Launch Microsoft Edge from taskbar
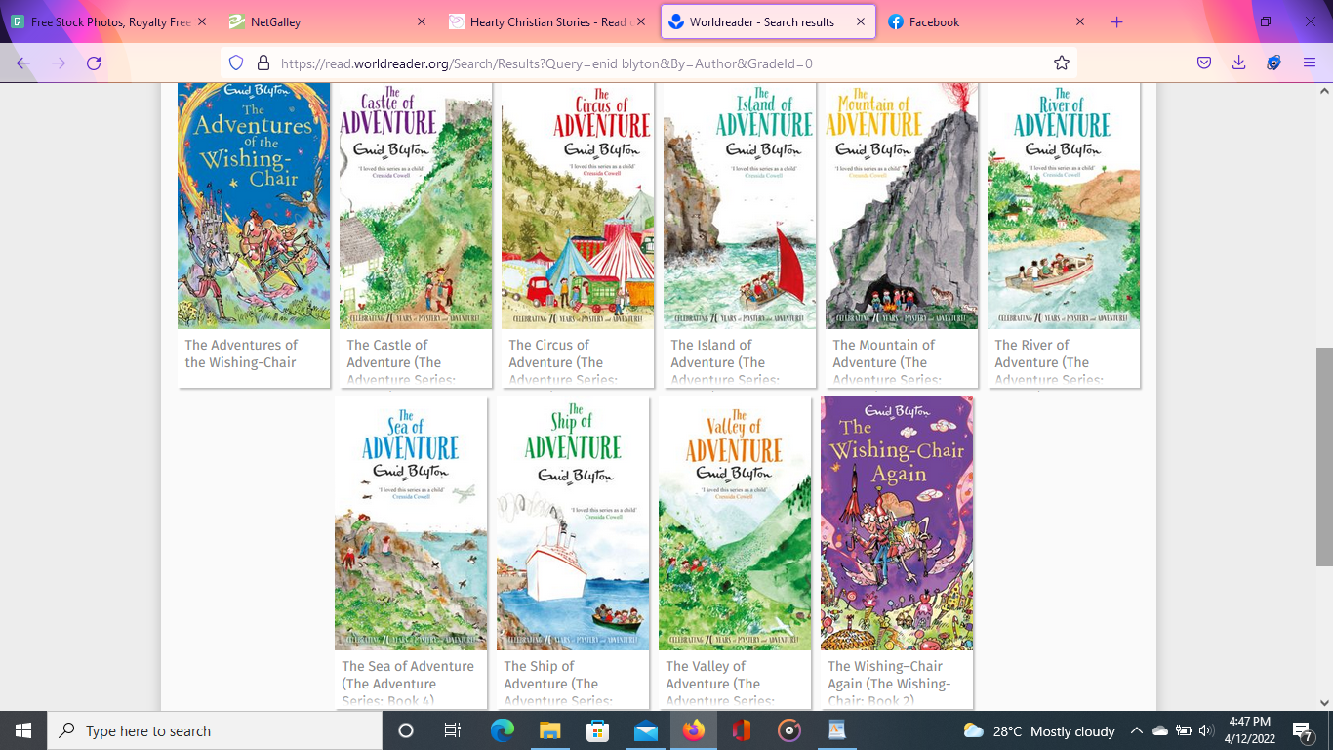1333x750 pixels. tap(501, 730)
